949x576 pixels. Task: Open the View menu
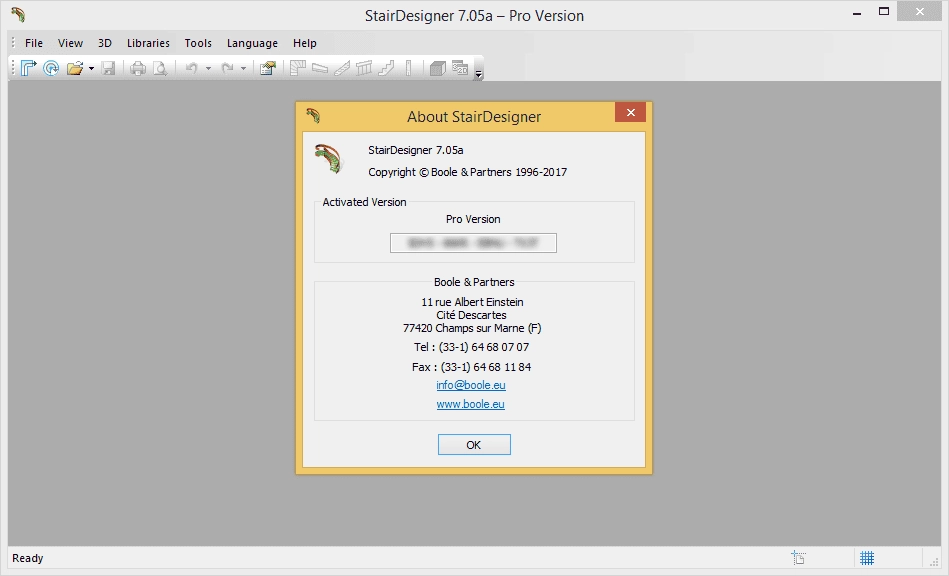coord(70,43)
